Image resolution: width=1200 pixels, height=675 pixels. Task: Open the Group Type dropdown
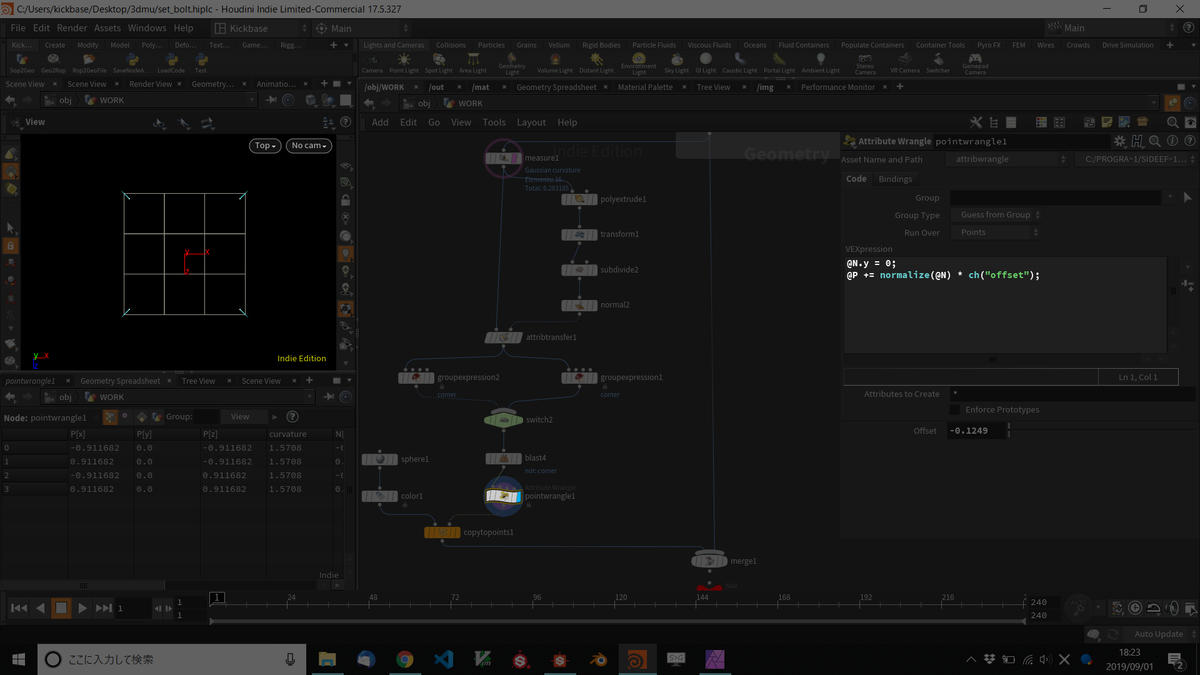[x=998, y=215]
